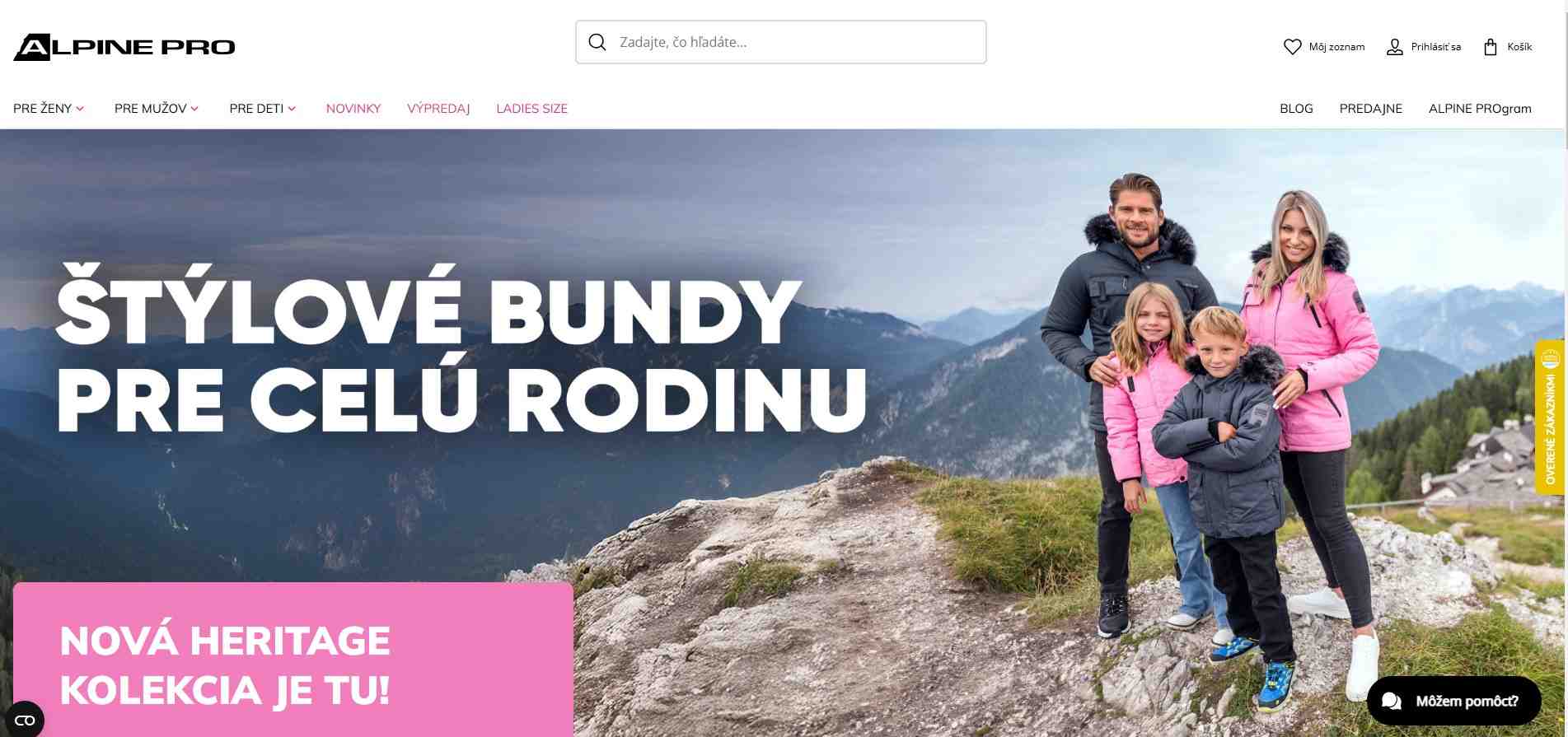Select the LADIES SIZE menu item
Viewport: 1568px width, 737px height.
(531, 109)
